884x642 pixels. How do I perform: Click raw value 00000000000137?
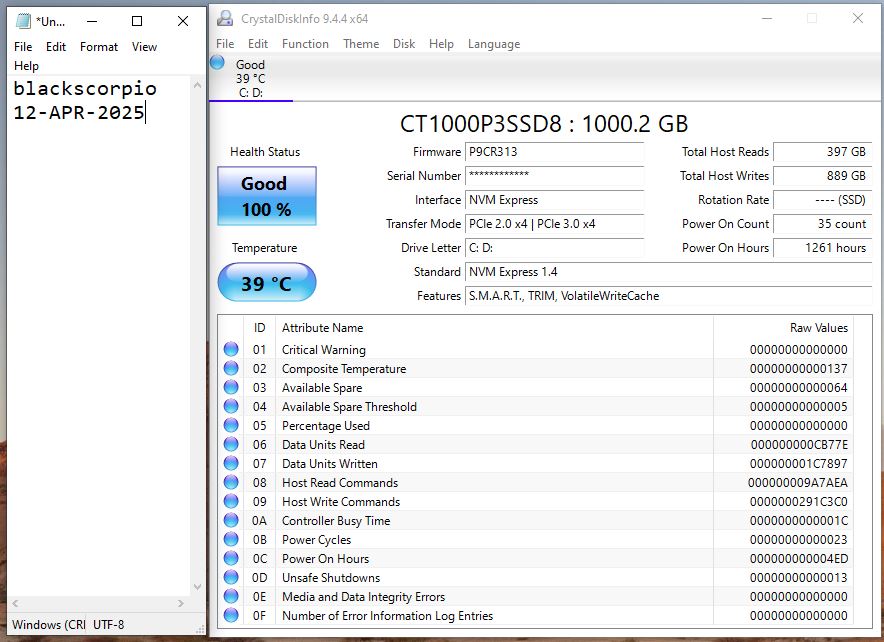[799, 369]
